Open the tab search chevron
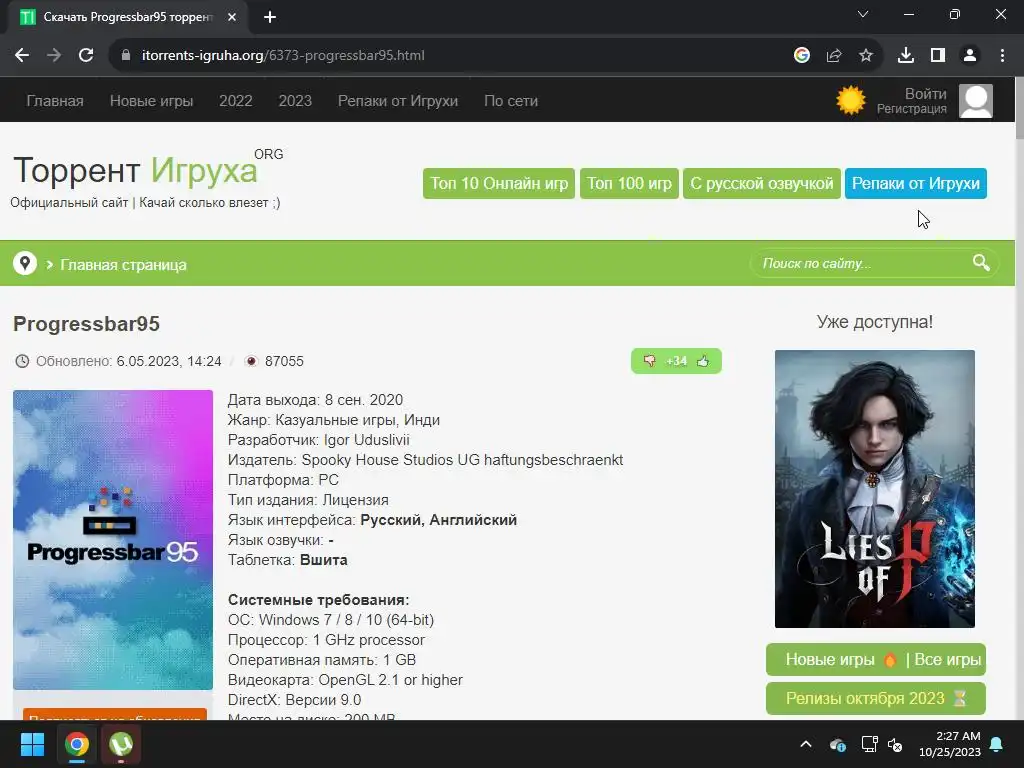 [863, 14]
